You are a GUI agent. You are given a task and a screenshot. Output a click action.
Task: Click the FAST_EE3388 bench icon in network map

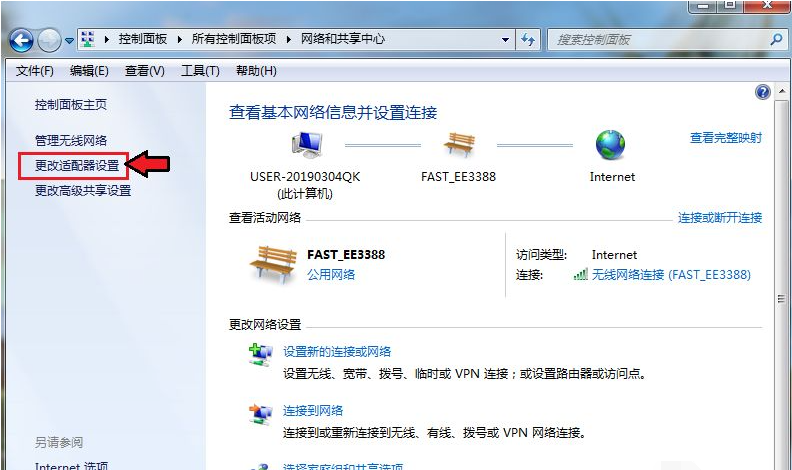coord(458,146)
